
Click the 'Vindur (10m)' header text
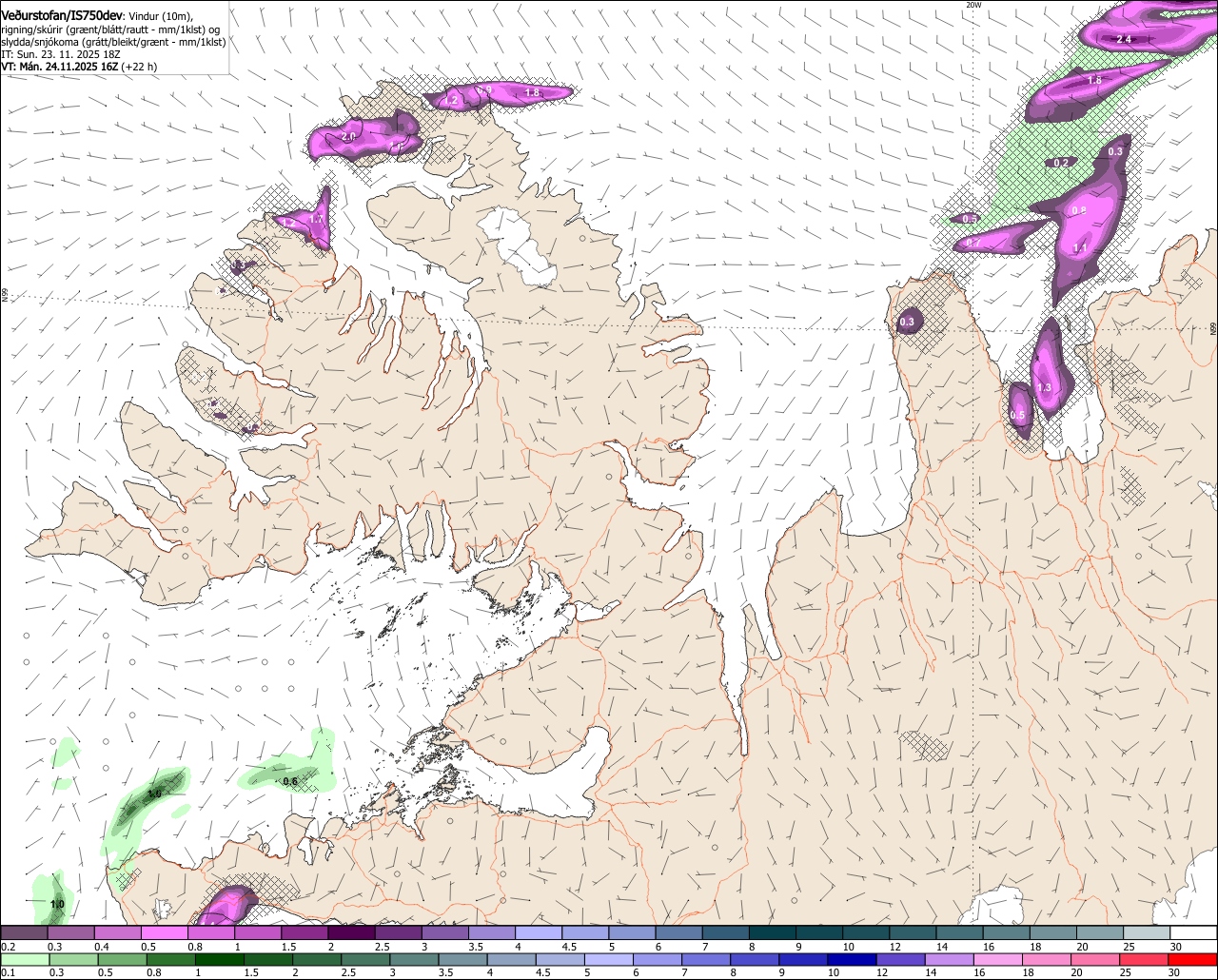pyautogui.click(x=162, y=17)
